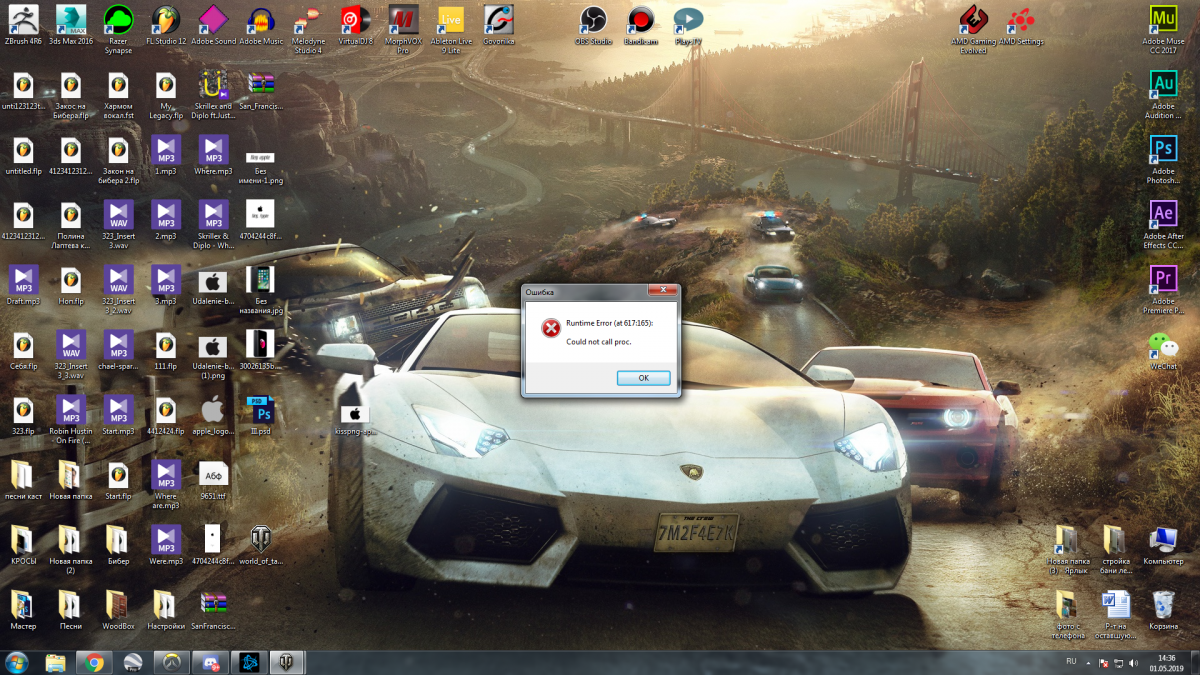Select the WeChat desktop shortcut
Screen dimensions: 1200x675
click(1163, 346)
